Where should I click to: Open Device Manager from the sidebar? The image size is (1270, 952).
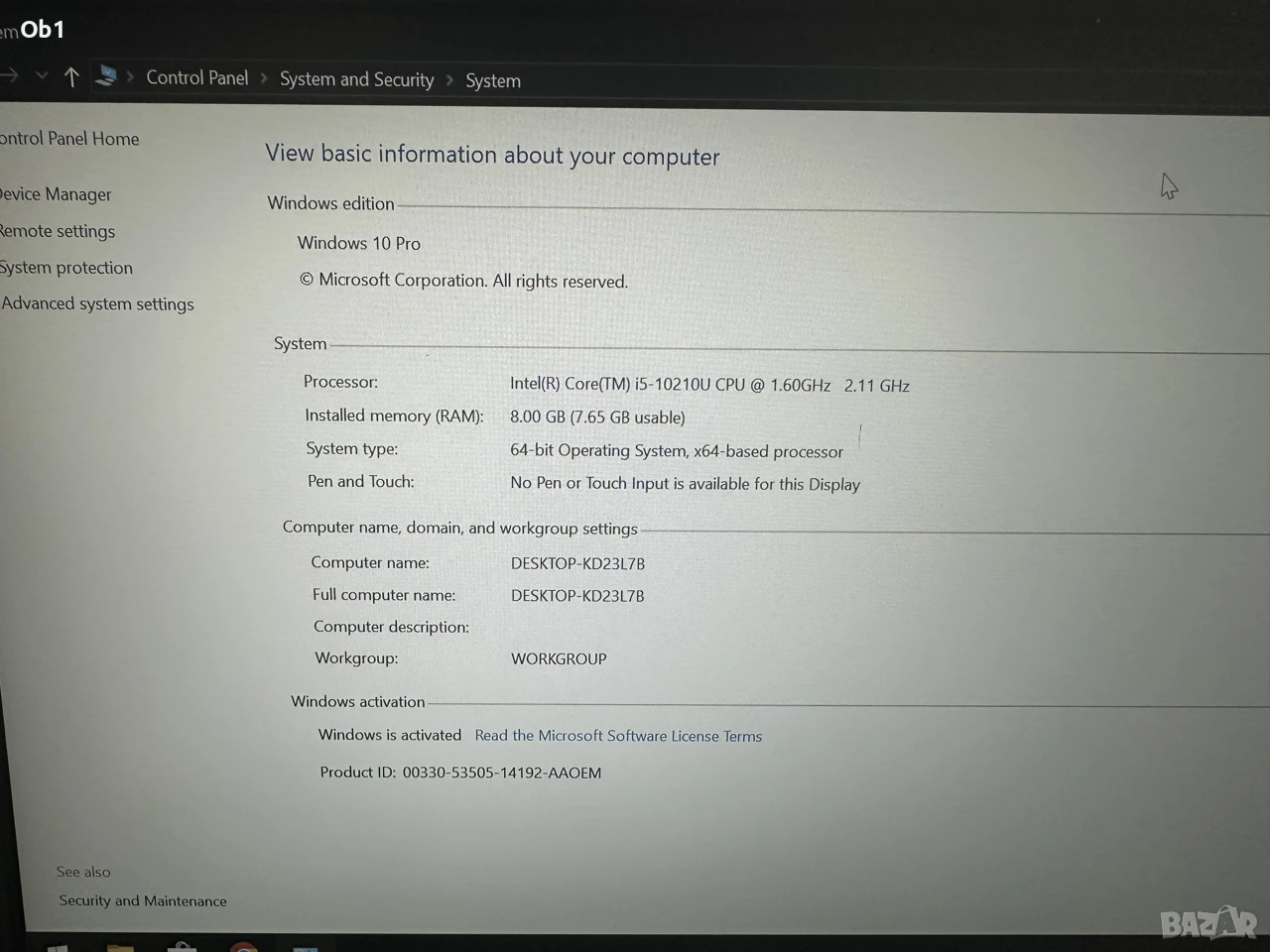pos(56,194)
